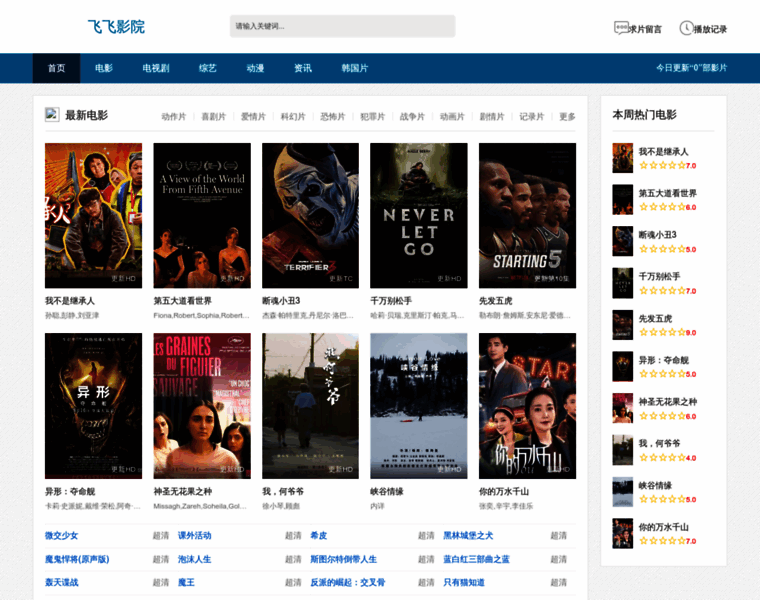Open the 资讯 nav tab
This screenshot has width=760, height=600.
point(302,68)
